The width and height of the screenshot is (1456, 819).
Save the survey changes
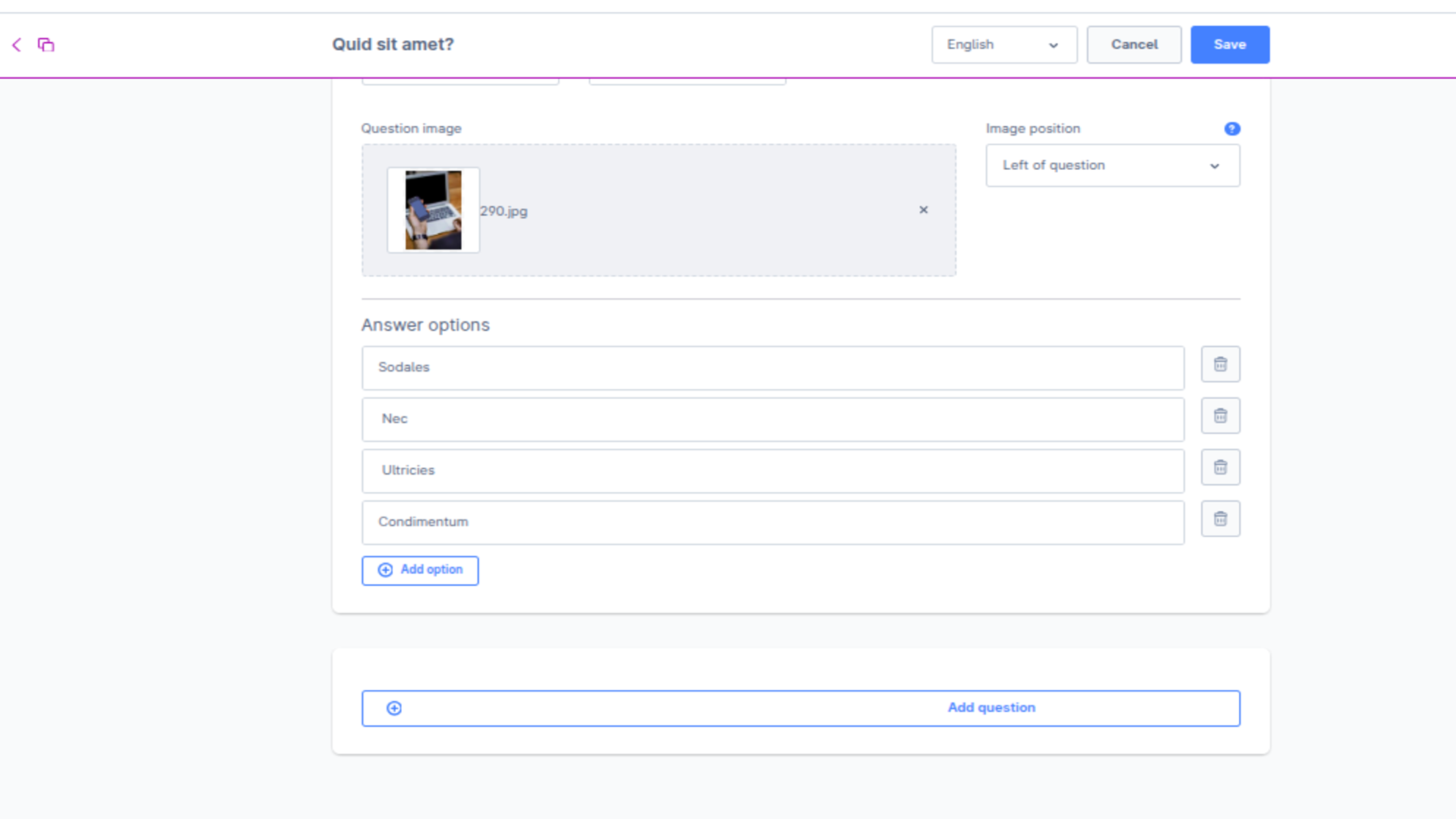pos(1229,45)
